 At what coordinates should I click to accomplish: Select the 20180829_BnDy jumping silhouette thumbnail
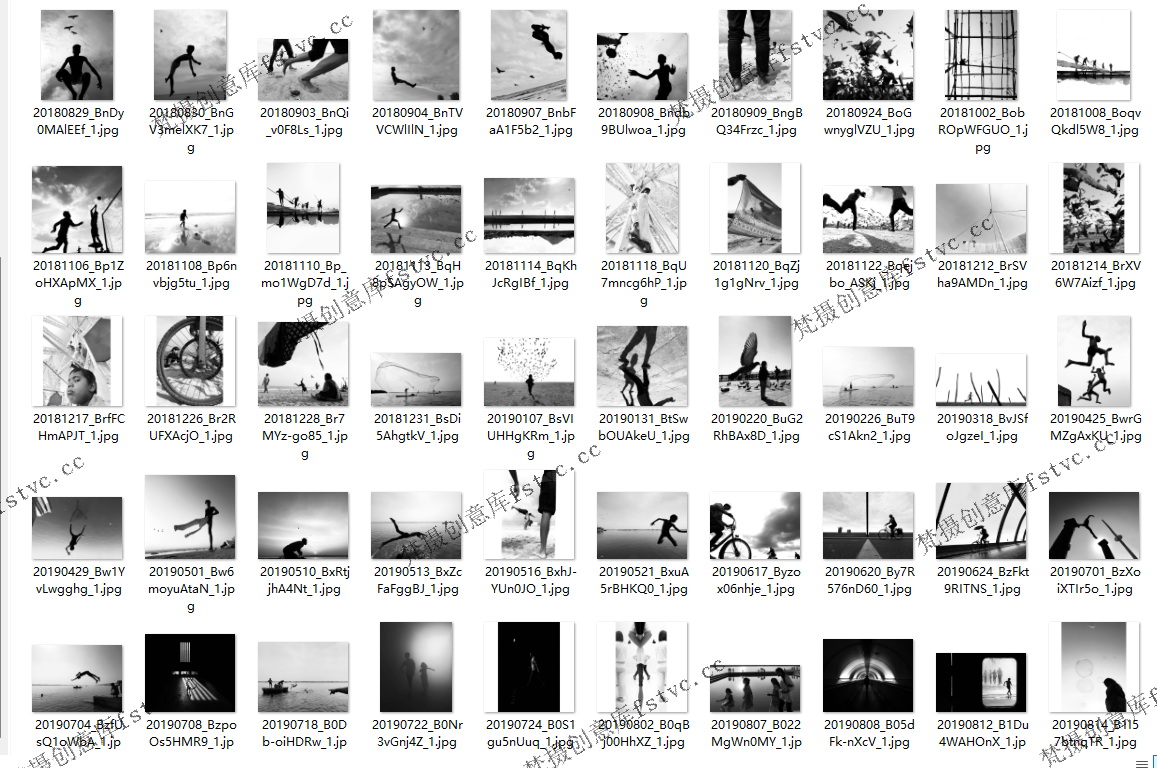[x=77, y=55]
